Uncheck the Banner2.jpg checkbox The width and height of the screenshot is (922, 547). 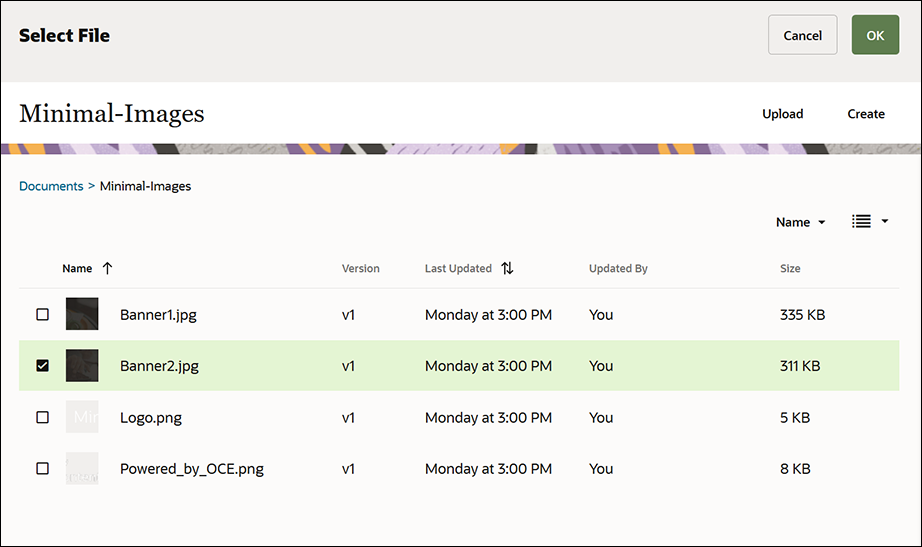click(42, 366)
